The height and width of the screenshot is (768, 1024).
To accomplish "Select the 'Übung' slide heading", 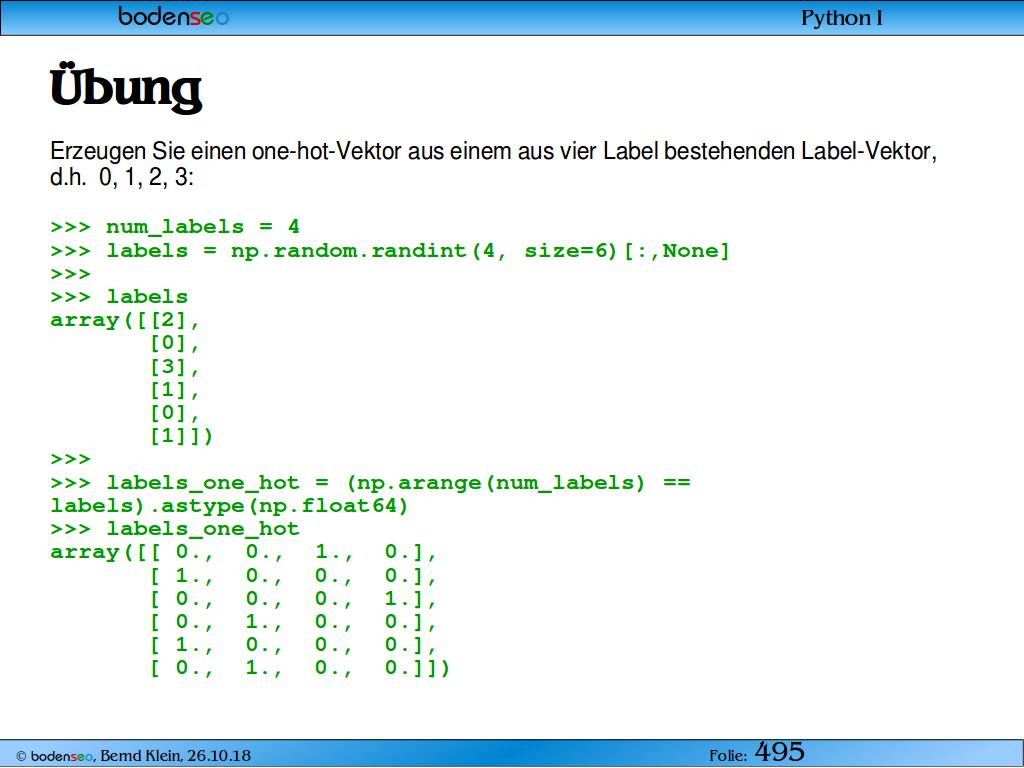I will 126,88.
